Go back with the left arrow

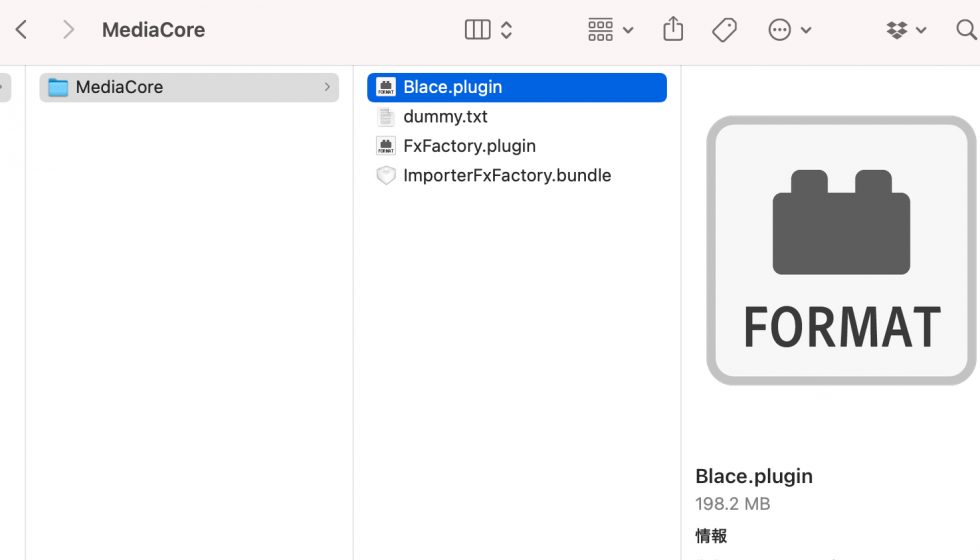pos(21,29)
